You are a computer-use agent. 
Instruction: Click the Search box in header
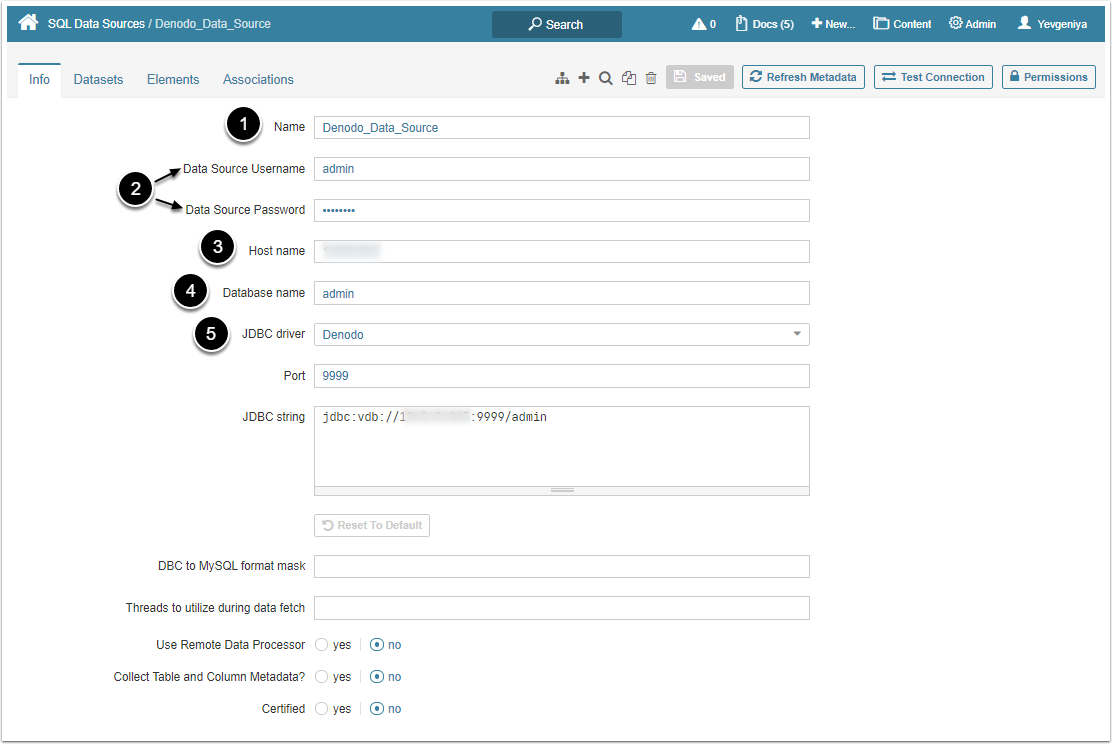tap(557, 24)
